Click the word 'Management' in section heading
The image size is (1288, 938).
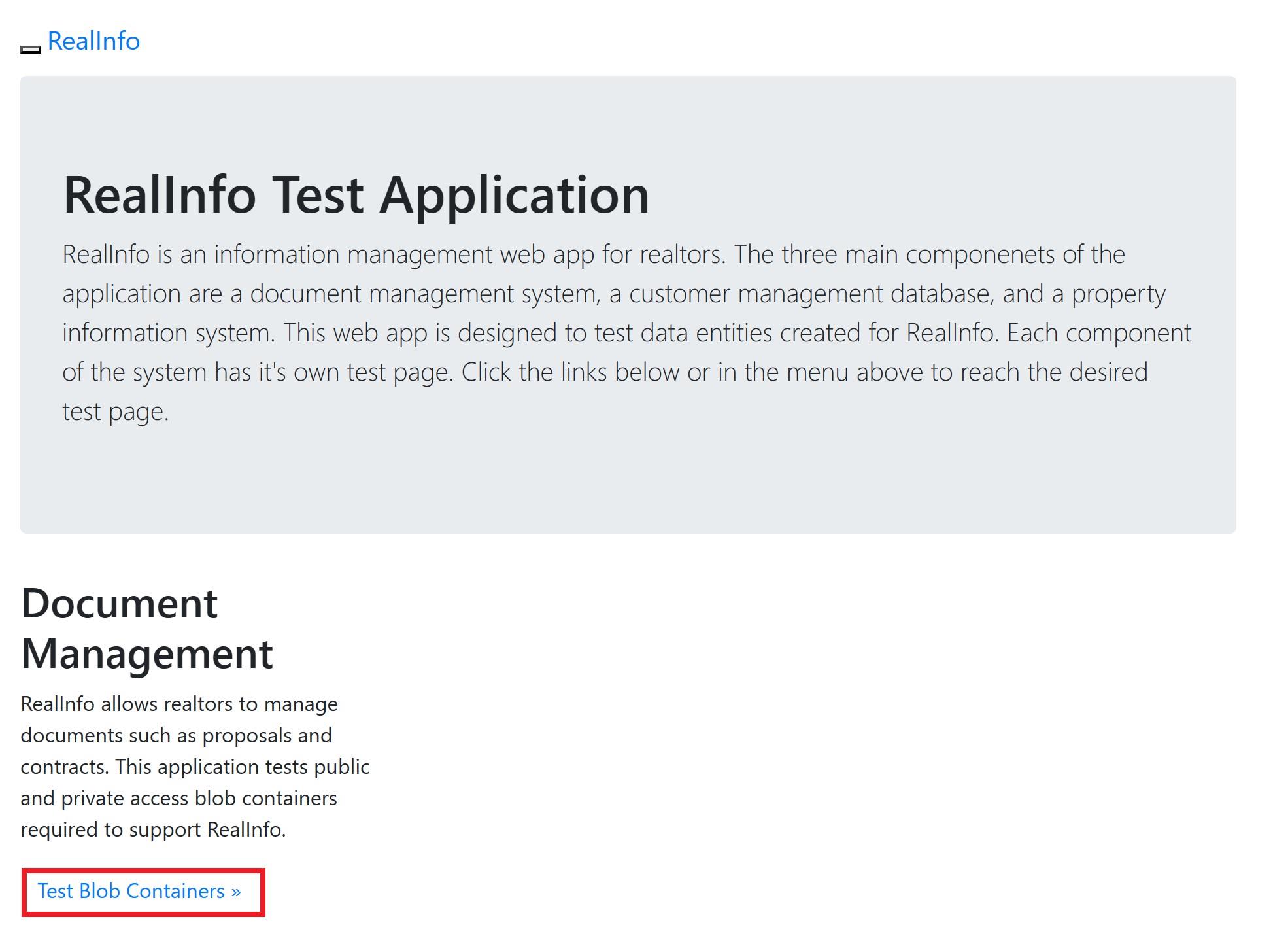coord(146,653)
